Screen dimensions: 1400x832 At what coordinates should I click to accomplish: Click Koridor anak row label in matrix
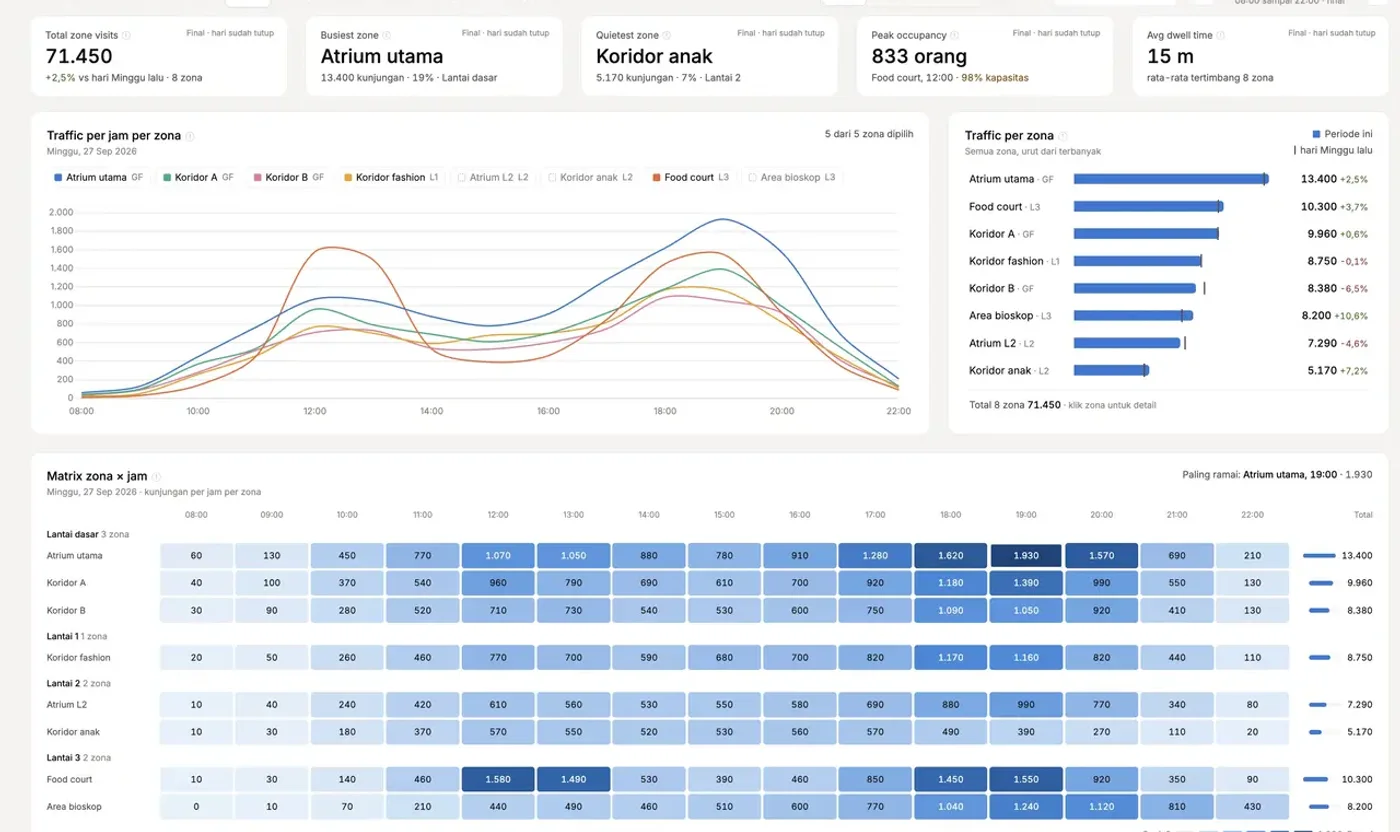[x=73, y=732]
